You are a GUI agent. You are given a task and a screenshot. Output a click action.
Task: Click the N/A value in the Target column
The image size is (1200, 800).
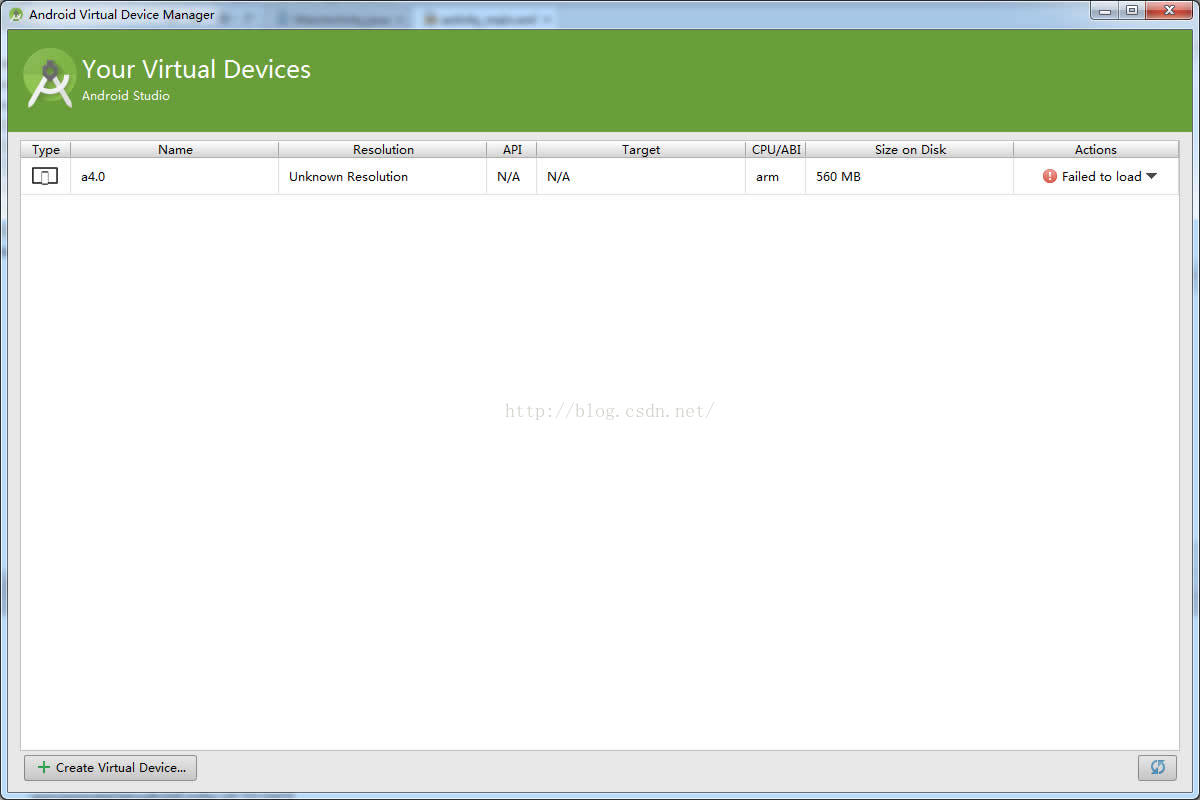(558, 177)
